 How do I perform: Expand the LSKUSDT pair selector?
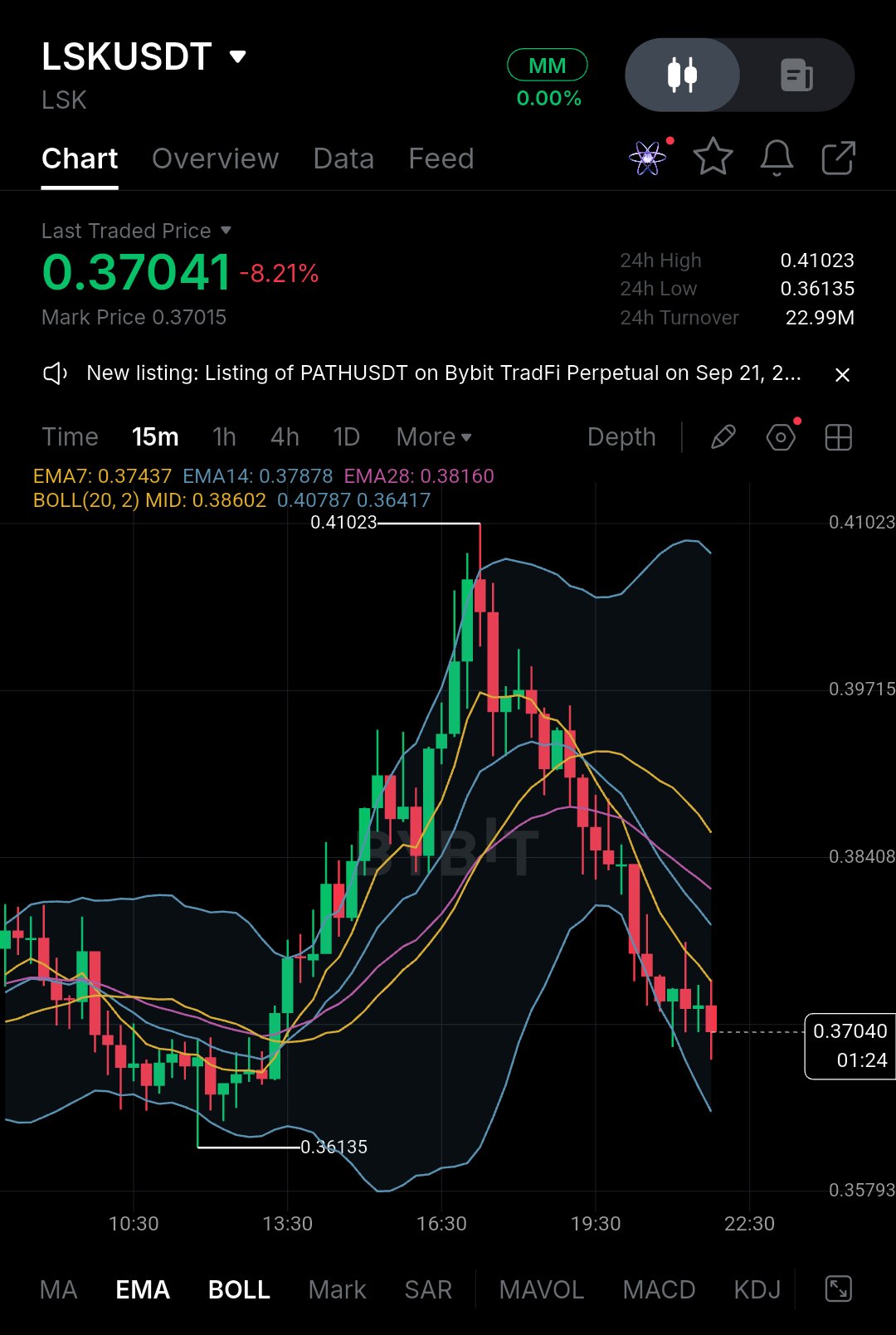pos(238,56)
